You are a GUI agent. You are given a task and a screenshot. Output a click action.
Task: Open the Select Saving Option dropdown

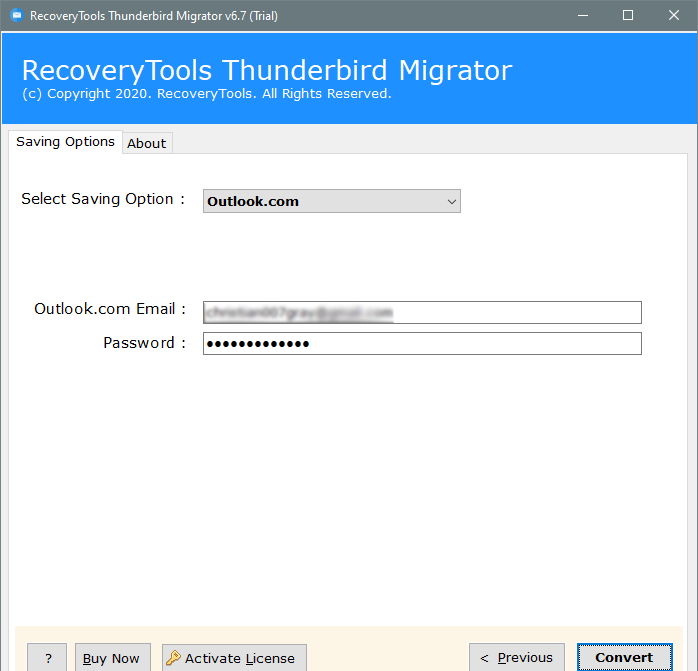point(332,201)
